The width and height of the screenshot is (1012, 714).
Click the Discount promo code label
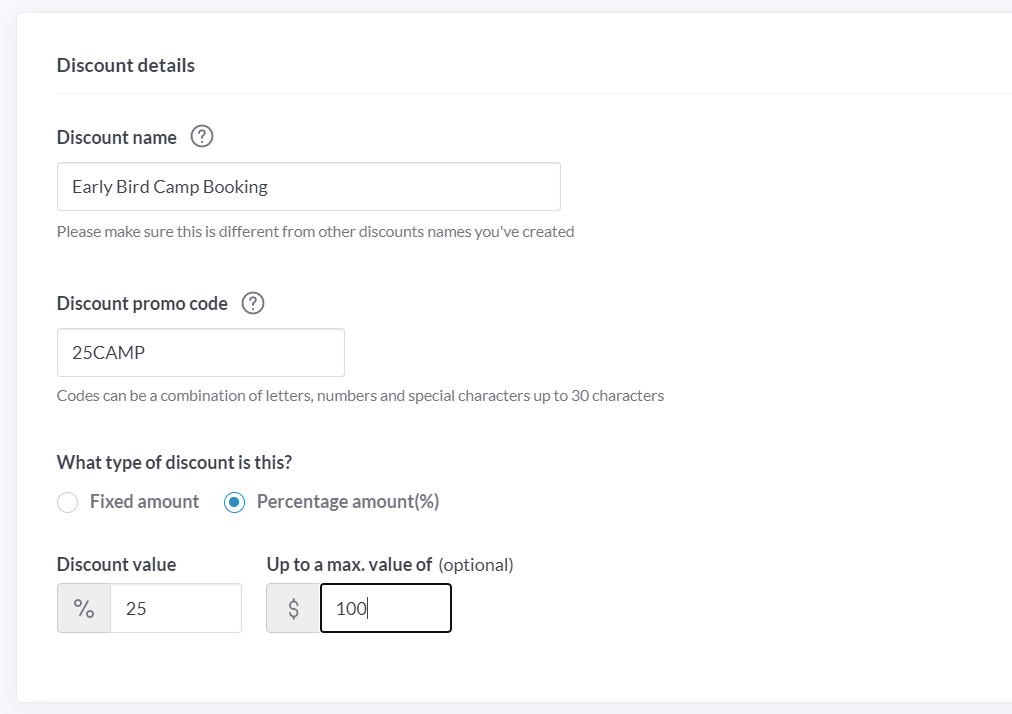pos(142,303)
